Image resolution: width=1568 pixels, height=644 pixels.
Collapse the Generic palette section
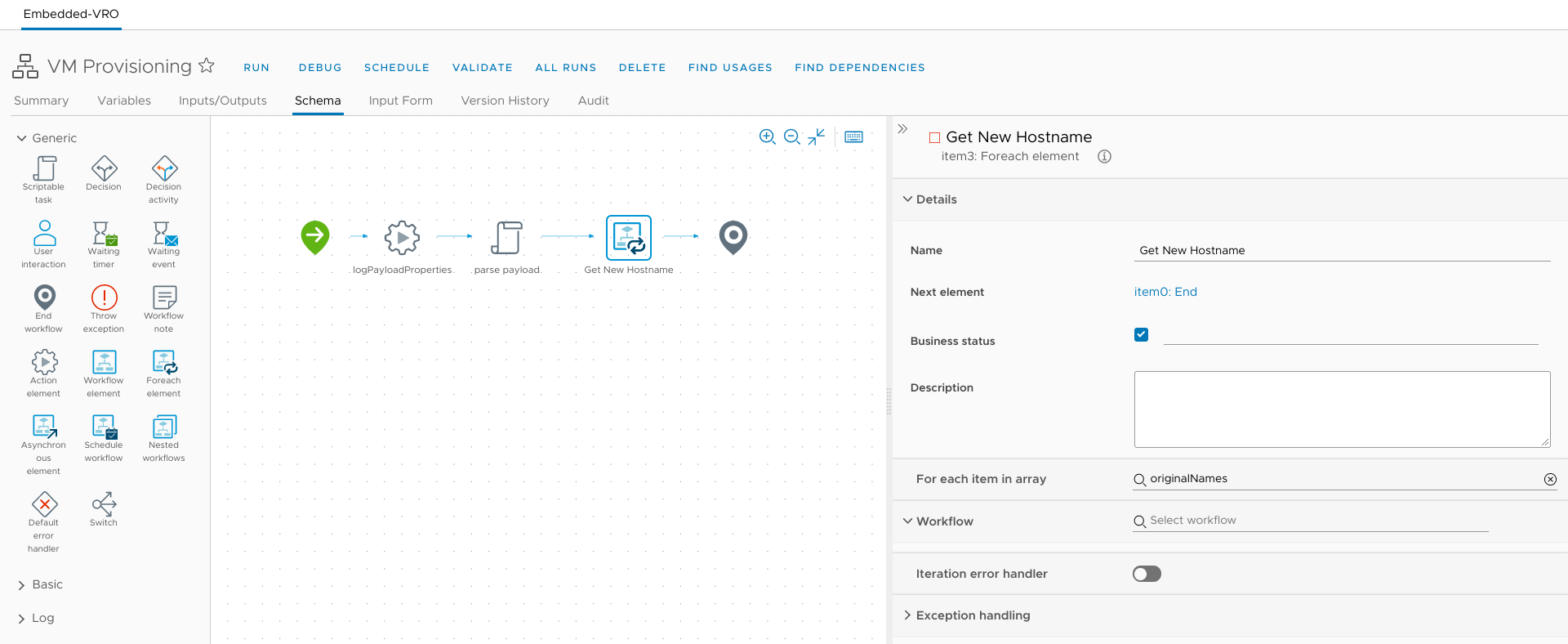(x=22, y=139)
